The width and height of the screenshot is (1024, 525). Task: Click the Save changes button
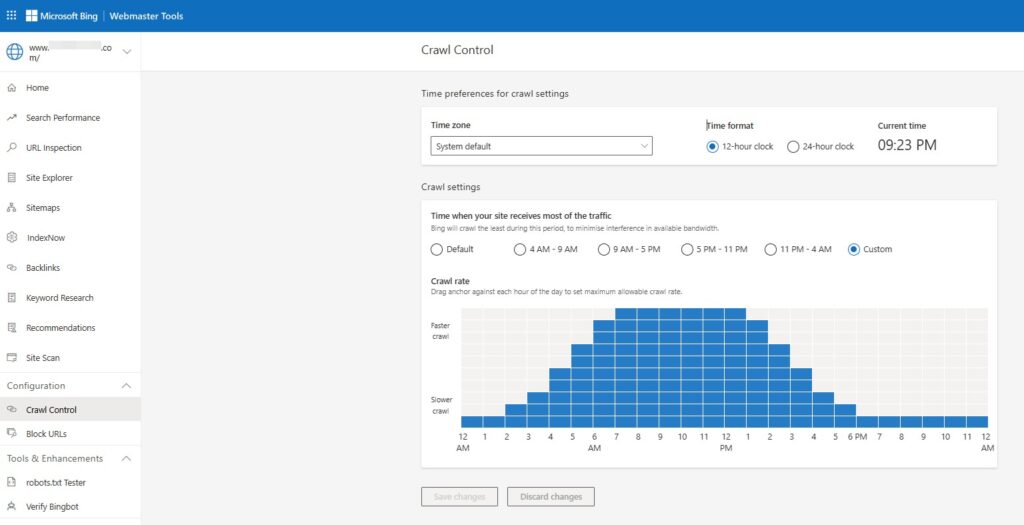pos(459,496)
